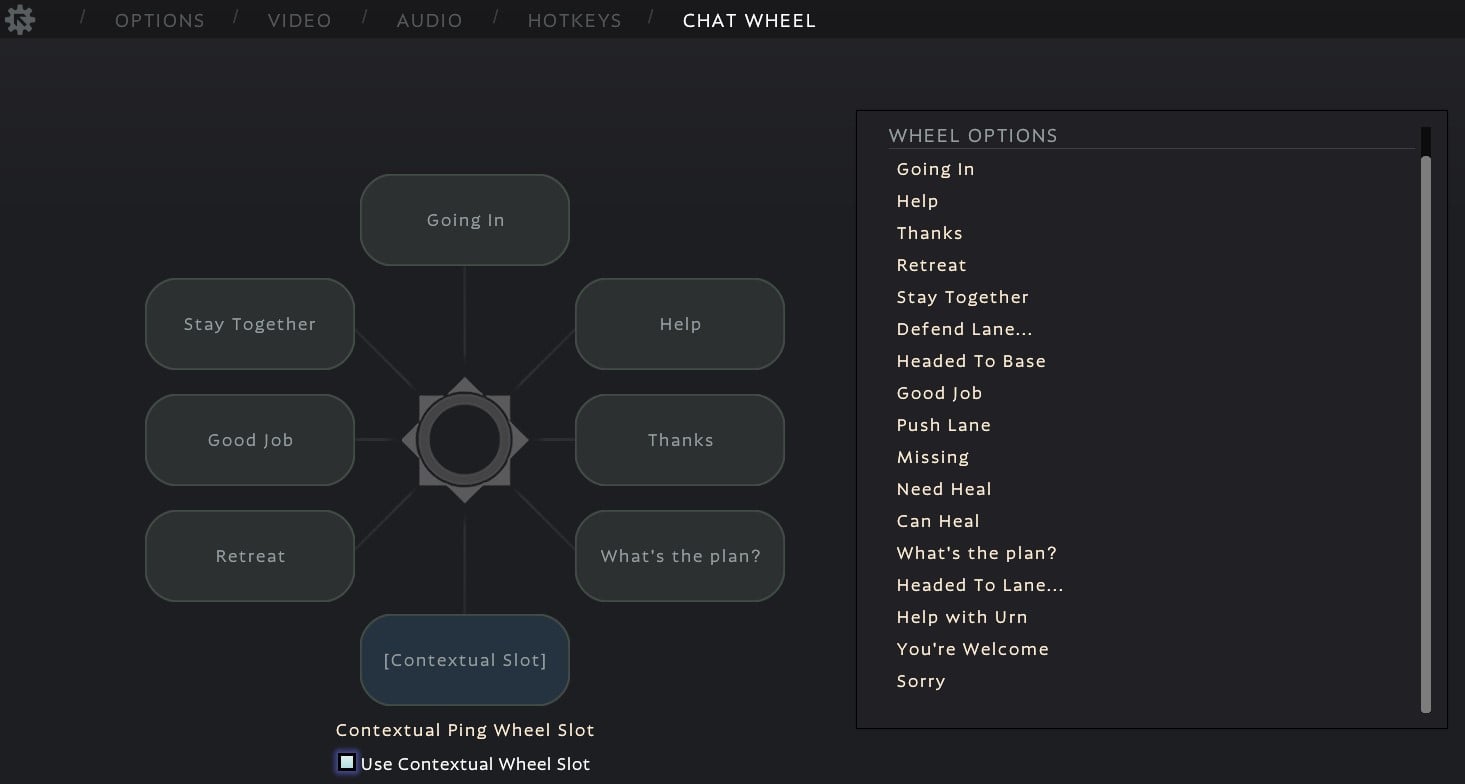Click the chat wheel center ring

tap(465, 440)
